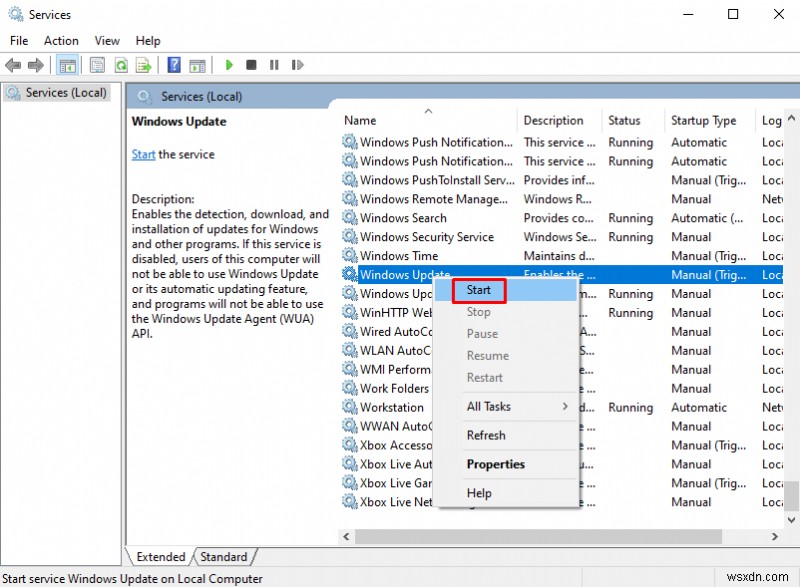Screen dimensions: 800x587
Task: Click the Start the service link
Action: [x=143, y=155]
